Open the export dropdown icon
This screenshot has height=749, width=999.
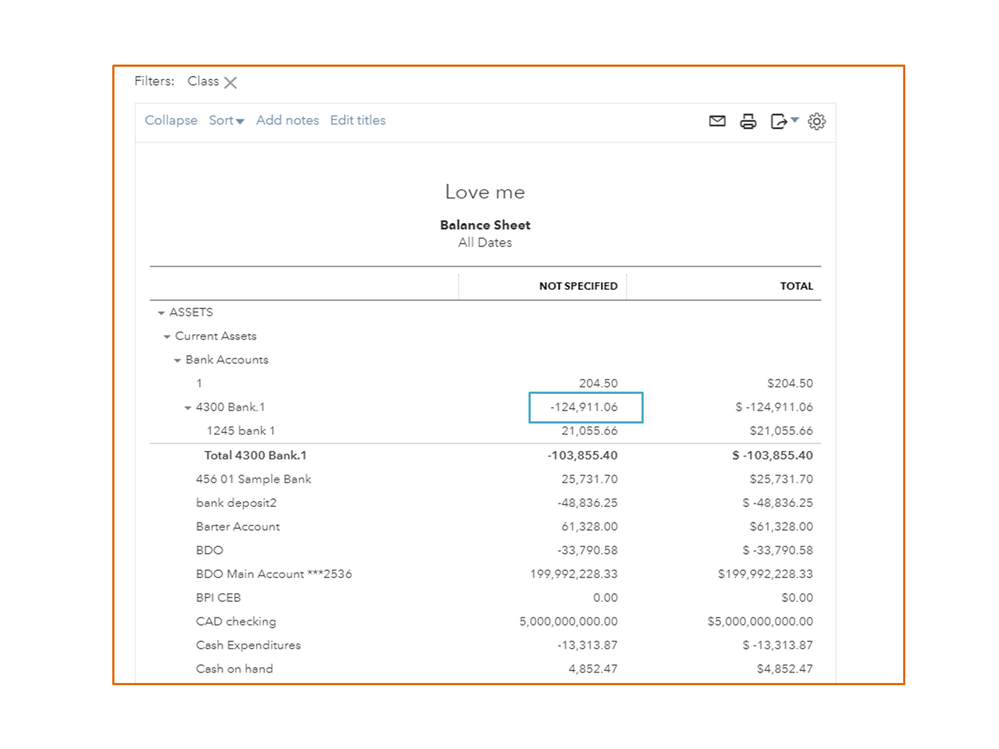(x=784, y=121)
